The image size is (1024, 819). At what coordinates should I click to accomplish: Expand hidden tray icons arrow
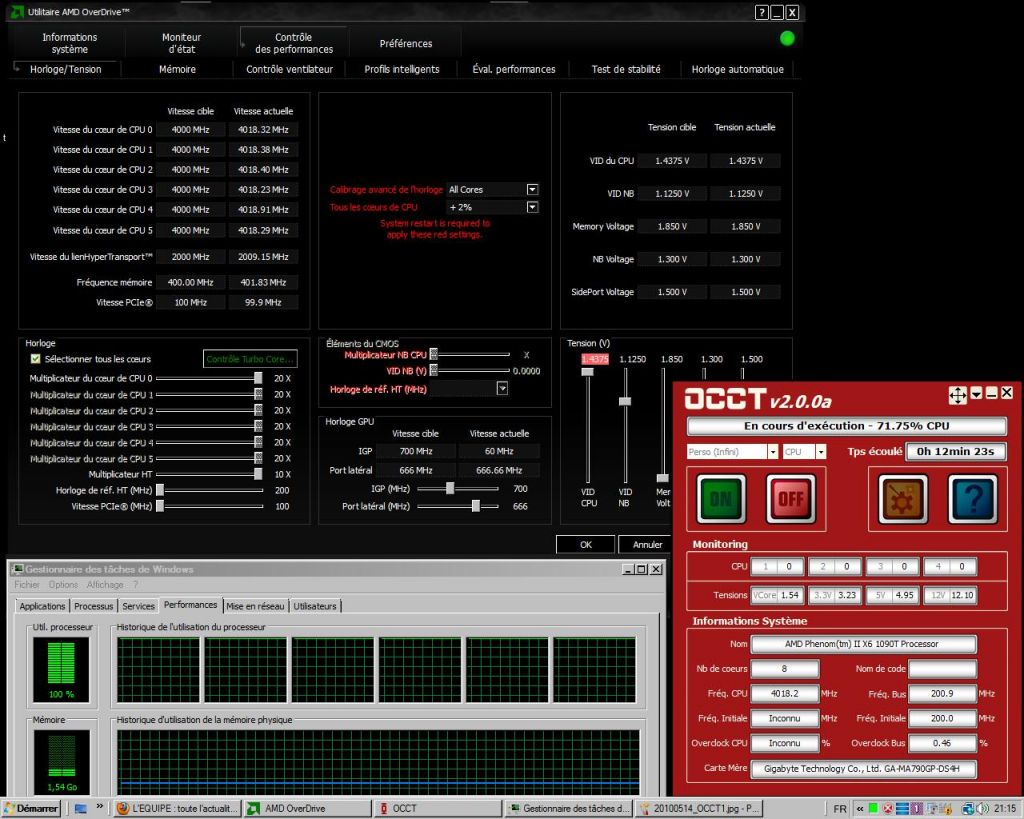coord(860,809)
